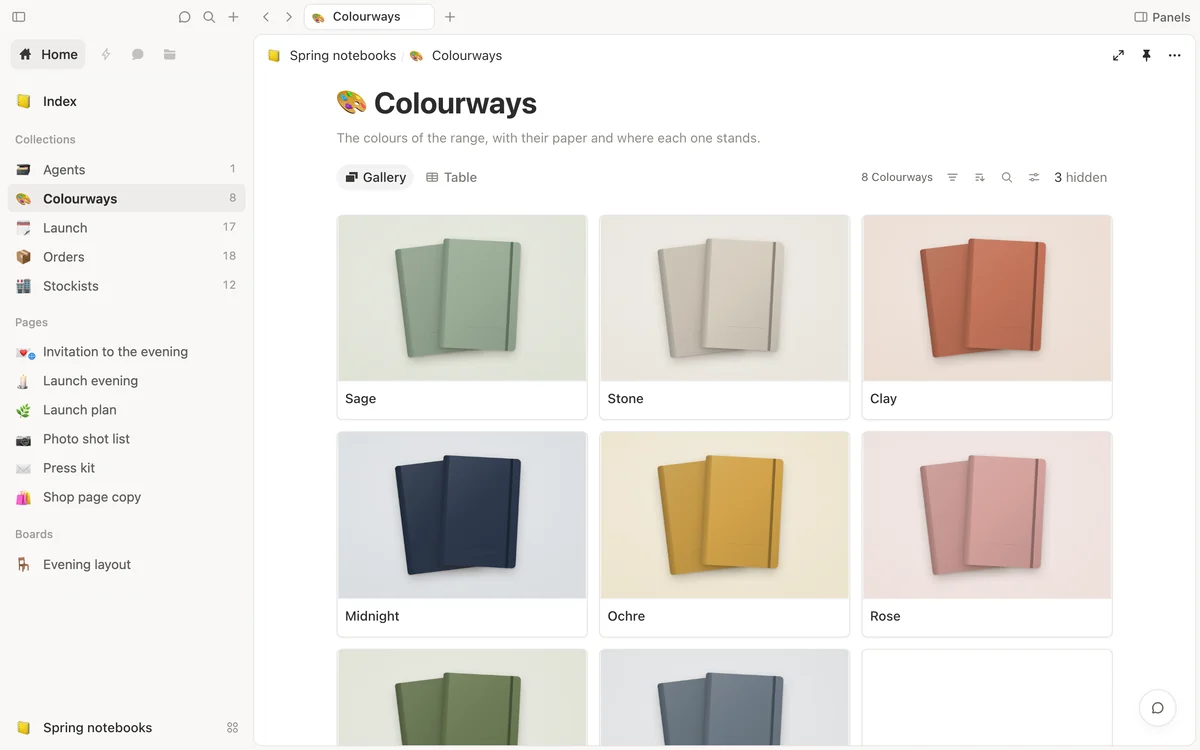
Task: Open the Press kit page
Action: tap(126, 468)
